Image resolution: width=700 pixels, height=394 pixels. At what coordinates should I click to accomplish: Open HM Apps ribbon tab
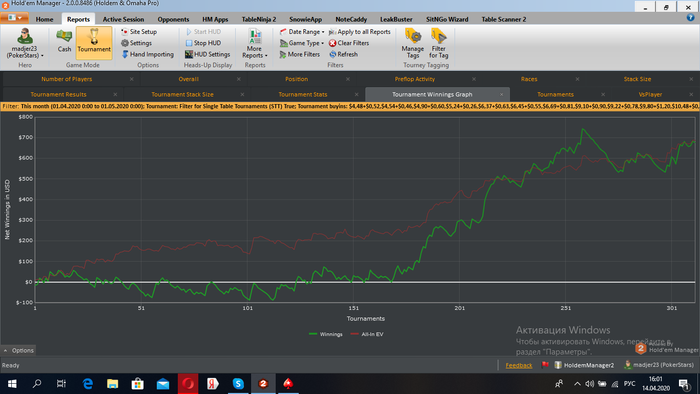click(x=215, y=19)
